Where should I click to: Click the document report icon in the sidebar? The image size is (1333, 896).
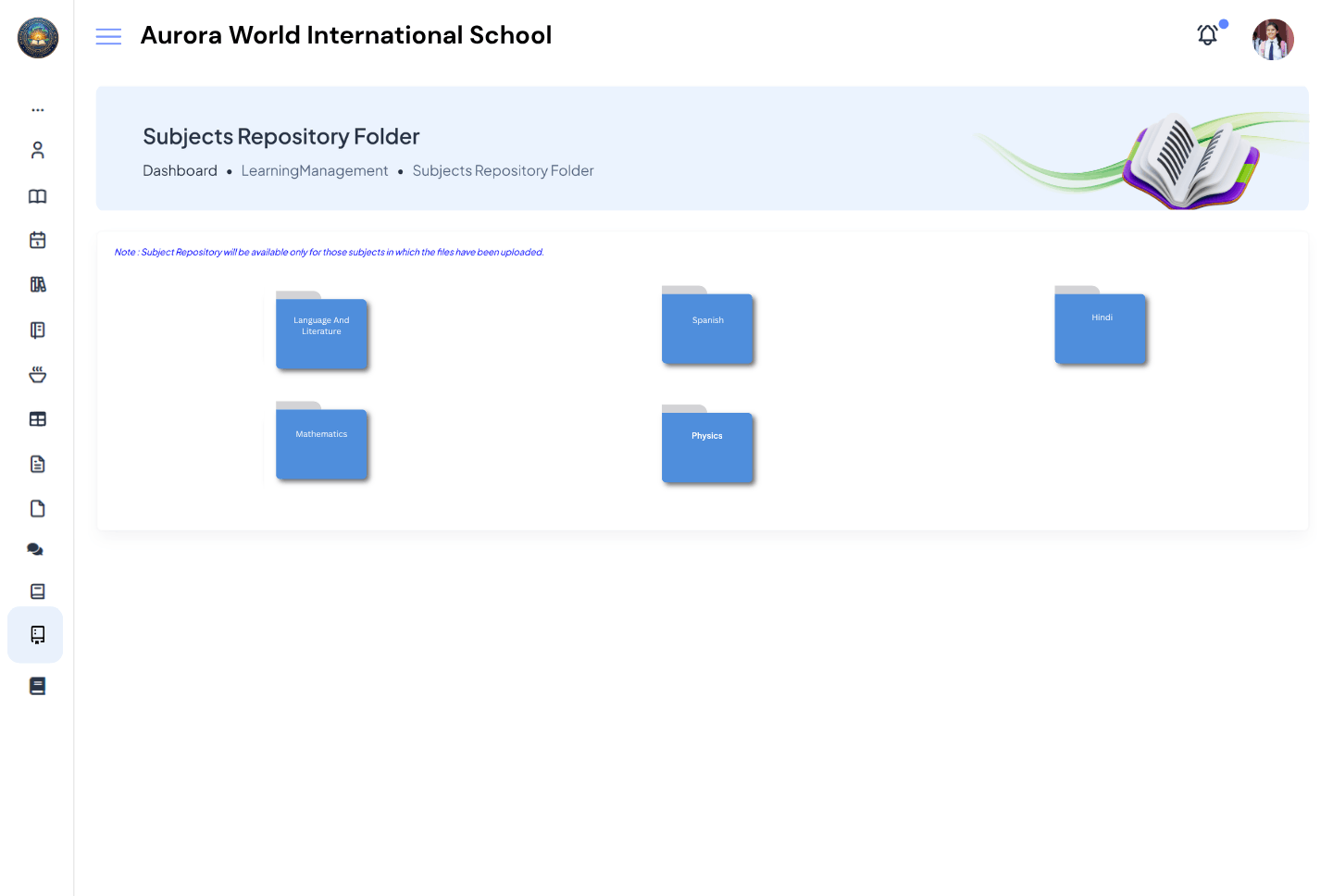coord(37,463)
